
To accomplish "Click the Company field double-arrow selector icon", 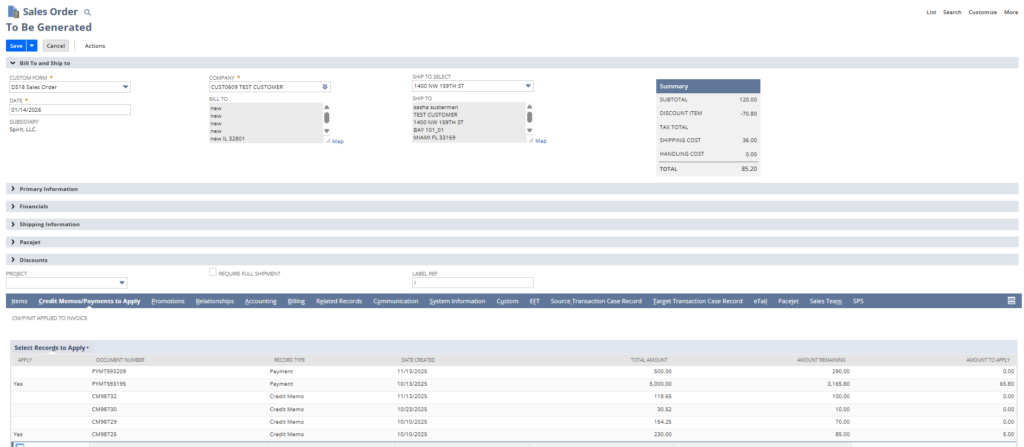I will pos(325,87).
